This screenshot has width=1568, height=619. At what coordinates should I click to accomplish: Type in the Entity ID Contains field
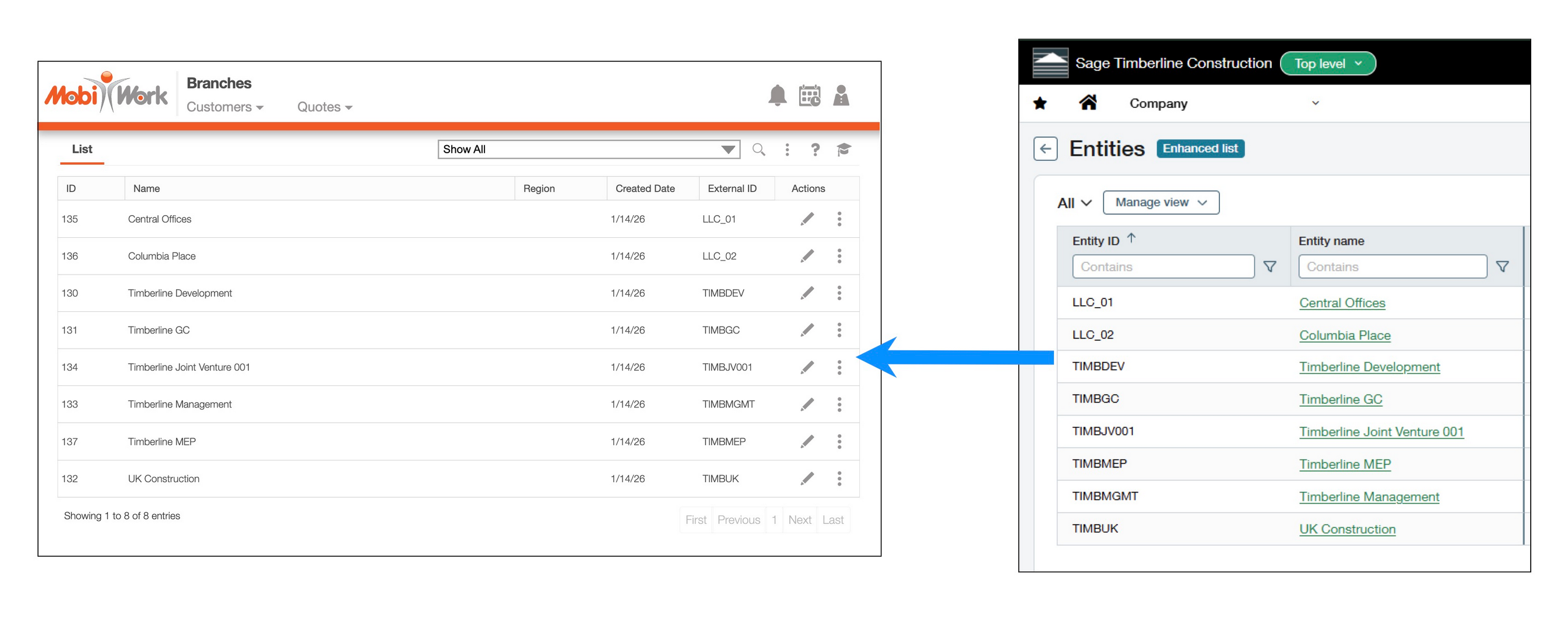(x=1163, y=266)
